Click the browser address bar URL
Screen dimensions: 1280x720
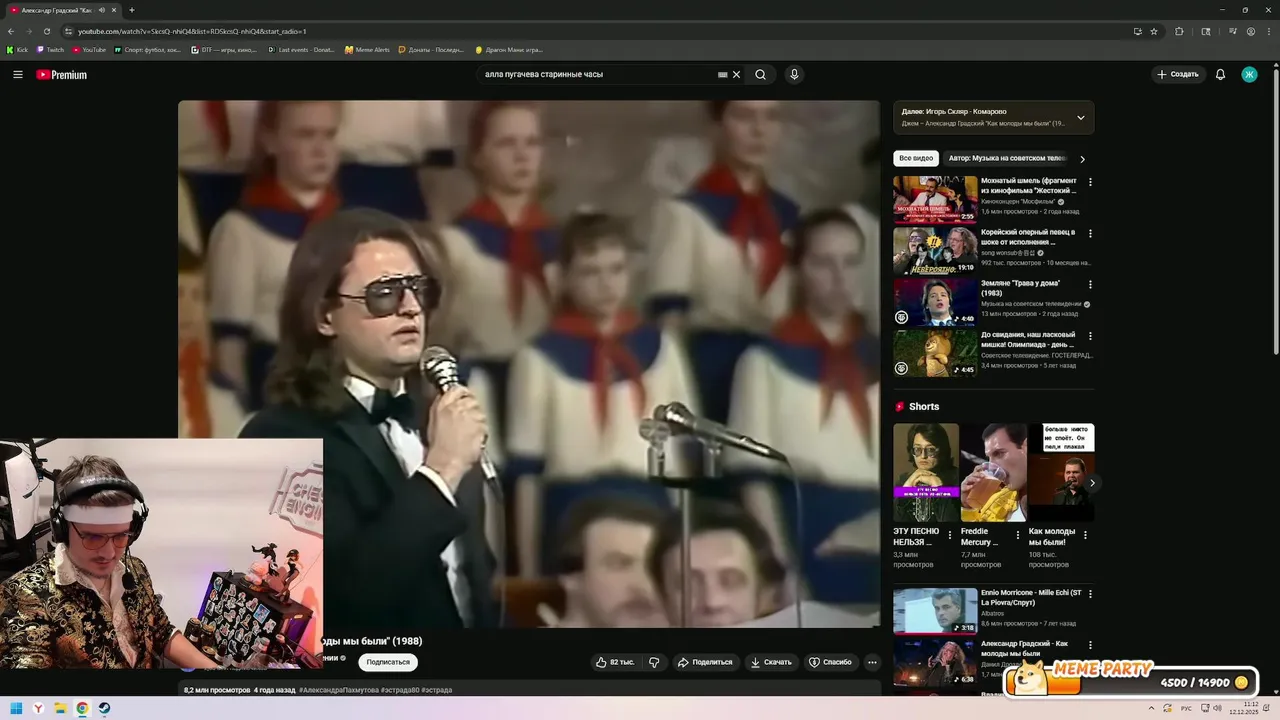pos(192,31)
